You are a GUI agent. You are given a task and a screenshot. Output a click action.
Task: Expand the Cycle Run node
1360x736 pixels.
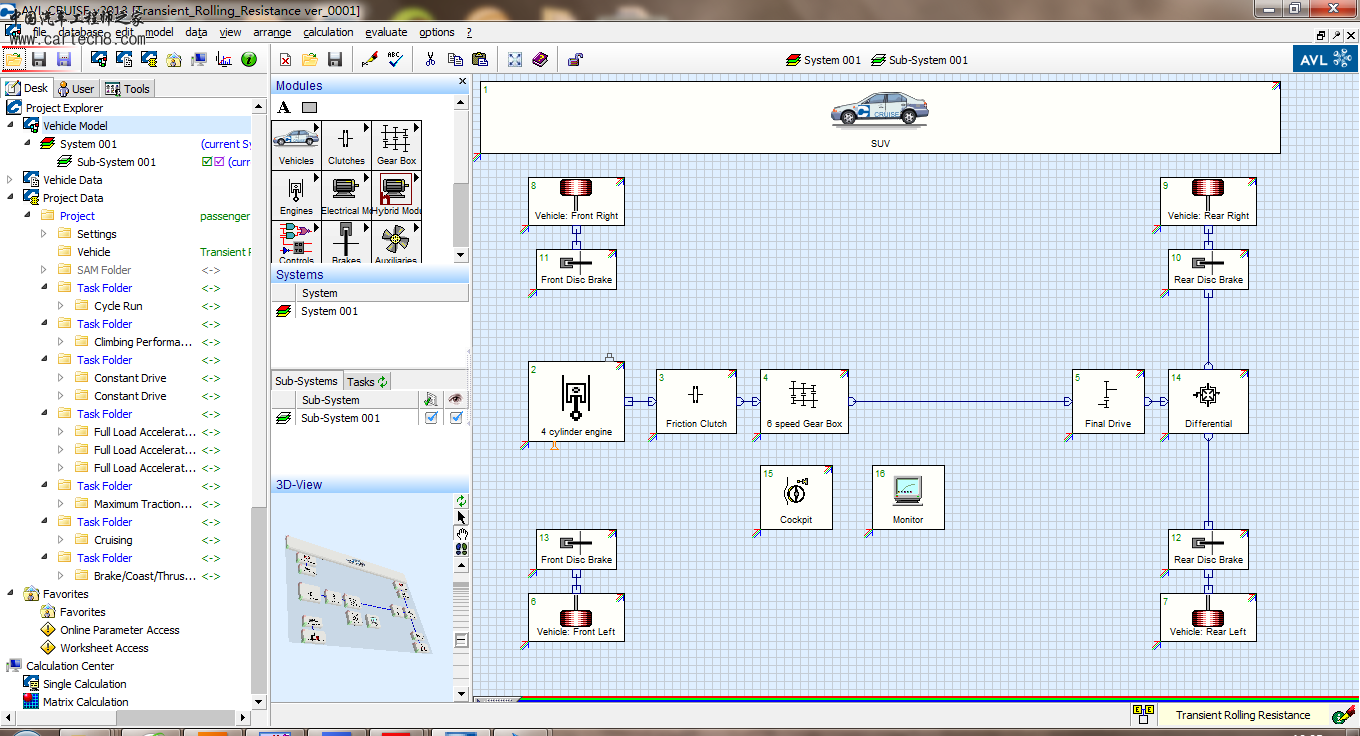[x=61, y=306]
